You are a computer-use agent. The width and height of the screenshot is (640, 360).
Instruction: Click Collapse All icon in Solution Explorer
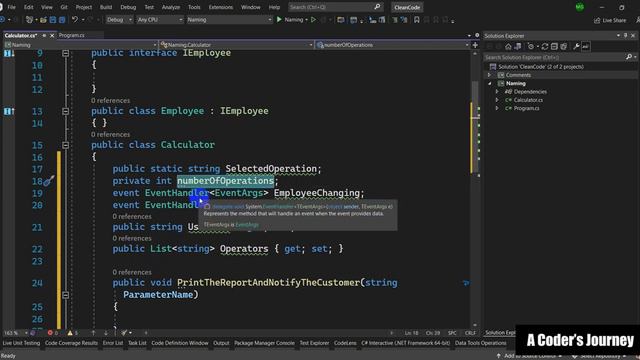[554, 47]
